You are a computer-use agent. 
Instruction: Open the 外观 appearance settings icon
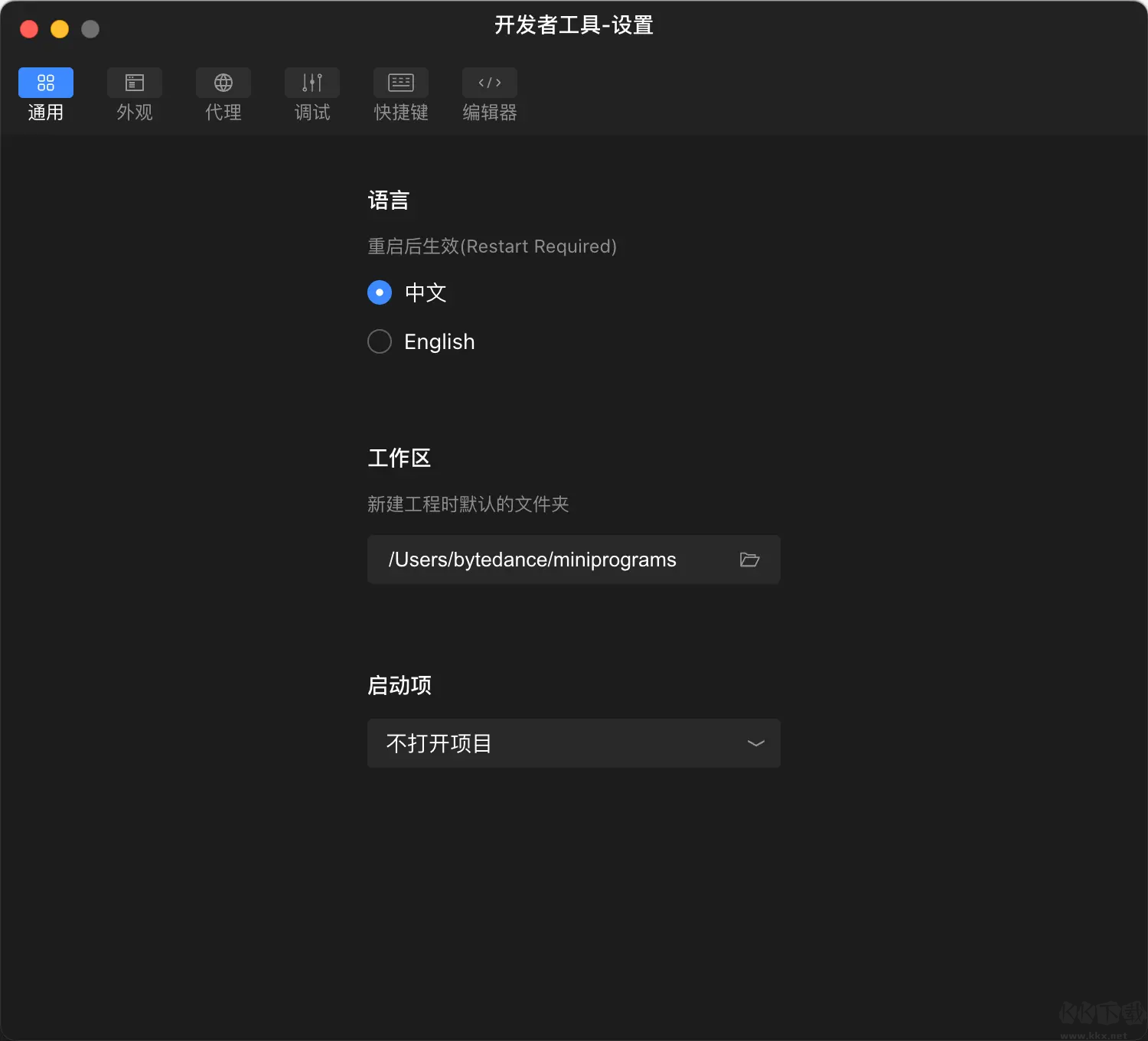134,82
